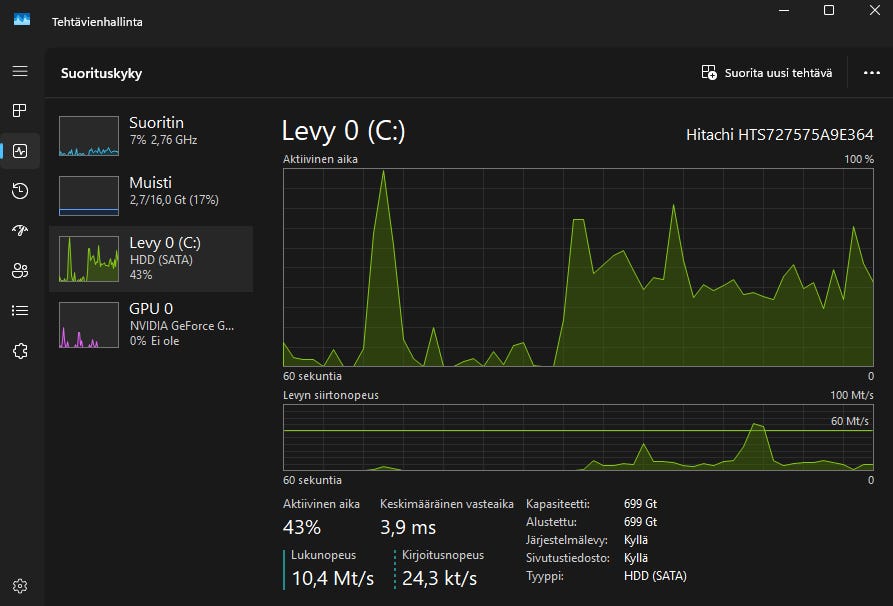Click Suorita uusi tehtävä button
Viewport: 893px width, 606px height.
click(767, 73)
